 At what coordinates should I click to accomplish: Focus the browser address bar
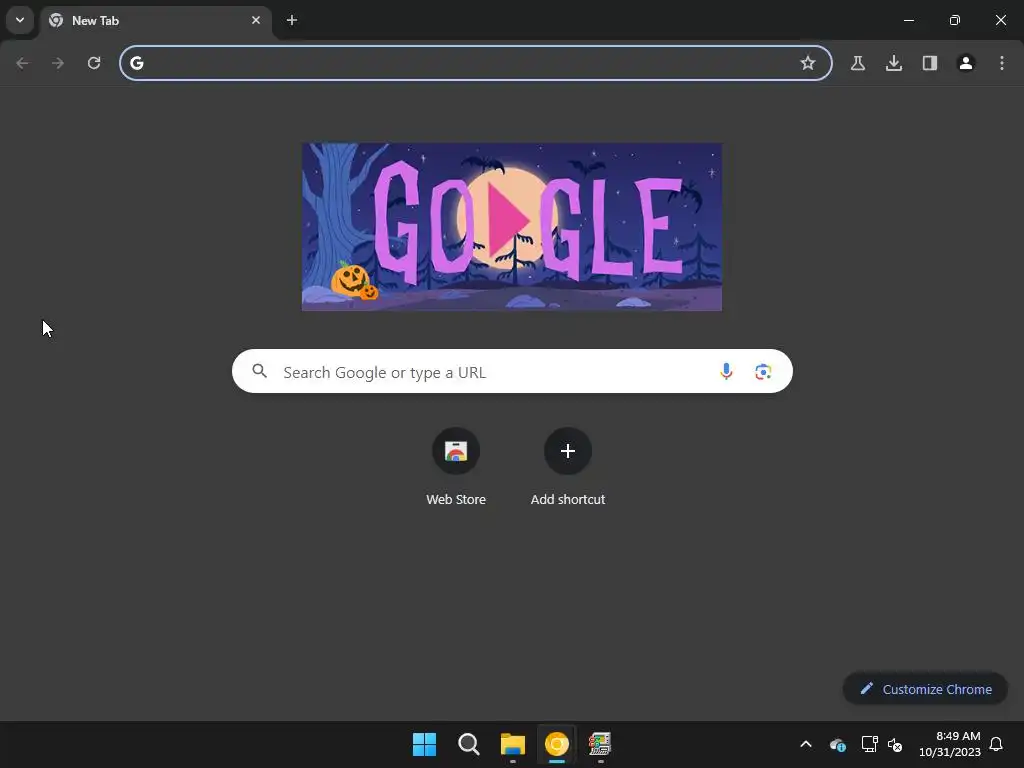[x=475, y=63]
